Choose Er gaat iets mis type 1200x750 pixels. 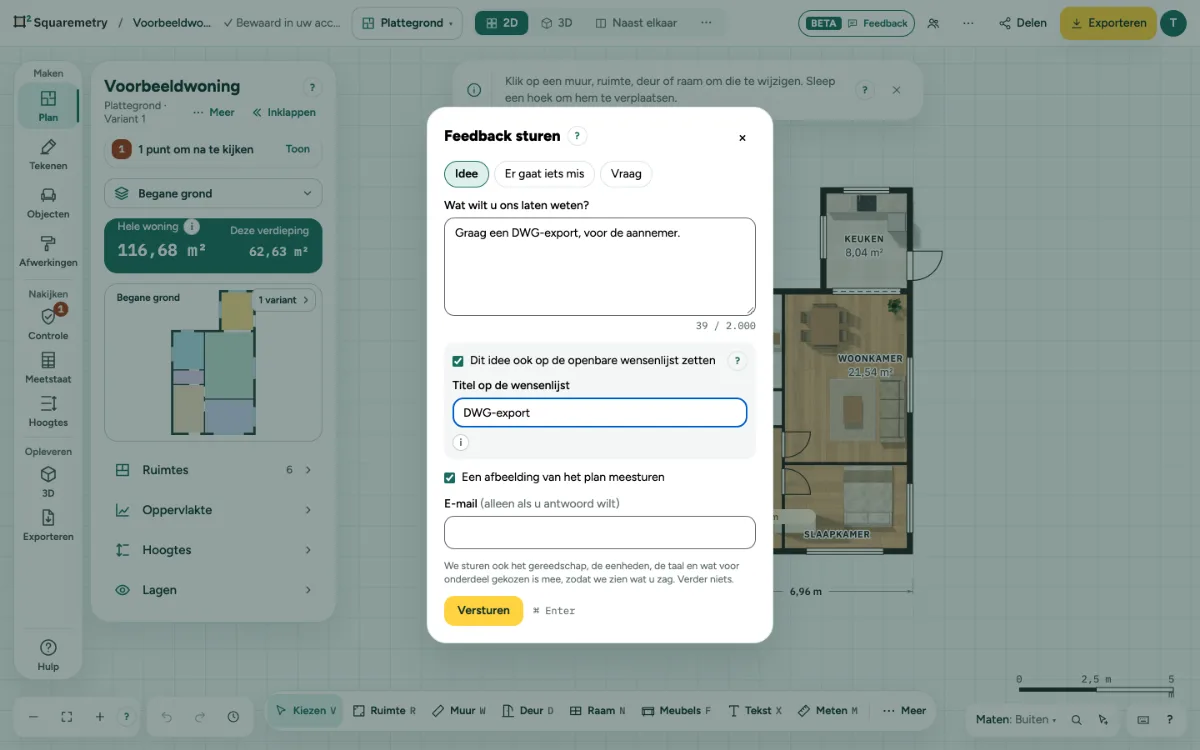click(x=544, y=174)
